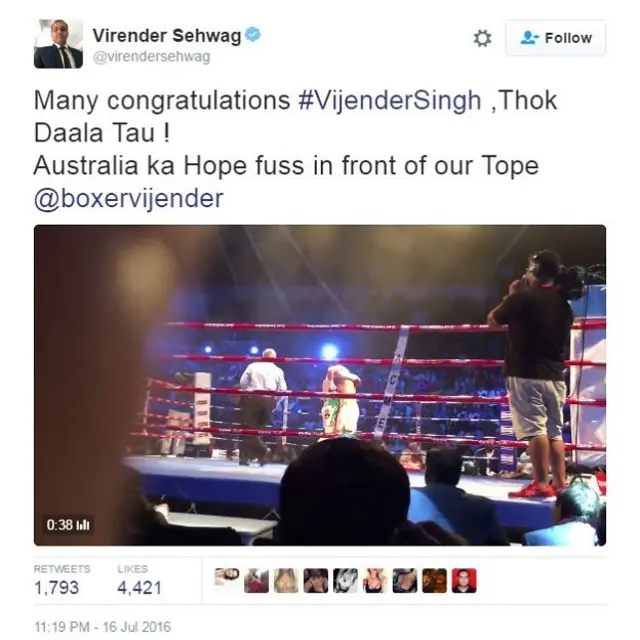Open the @boxervijender mention
Viewport: 640px width, 640px height.
[x=129, y=199]
